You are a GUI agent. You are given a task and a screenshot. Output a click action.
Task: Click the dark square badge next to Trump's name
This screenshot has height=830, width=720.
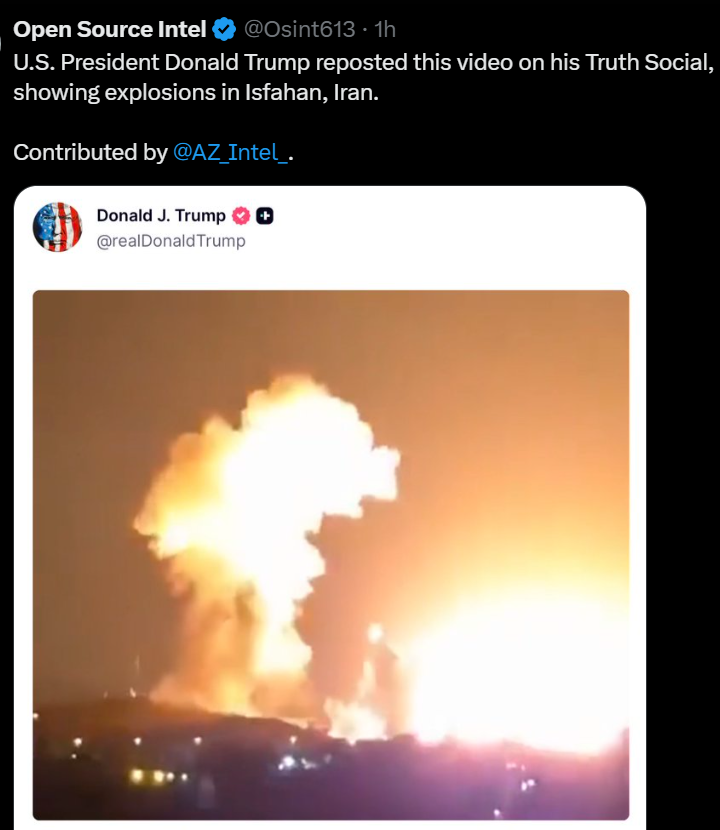pos(265,216)
